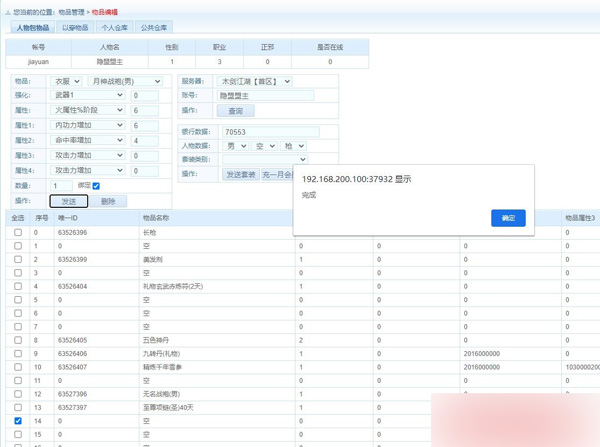The image size is (600, 447).
Task: Click unique ID 63526404
Action: 72,286
